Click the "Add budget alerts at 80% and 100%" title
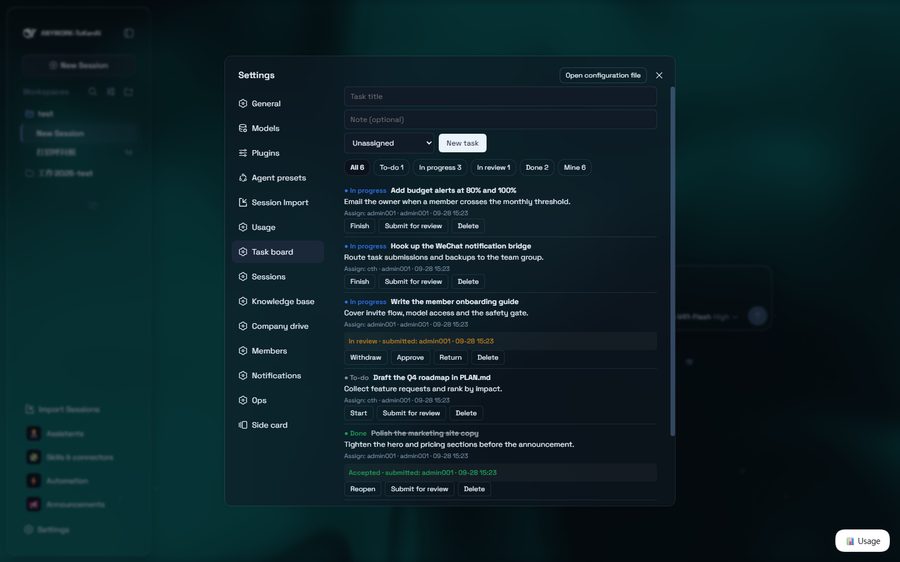Viewport: 900px width, 562px height. [453, 190]
